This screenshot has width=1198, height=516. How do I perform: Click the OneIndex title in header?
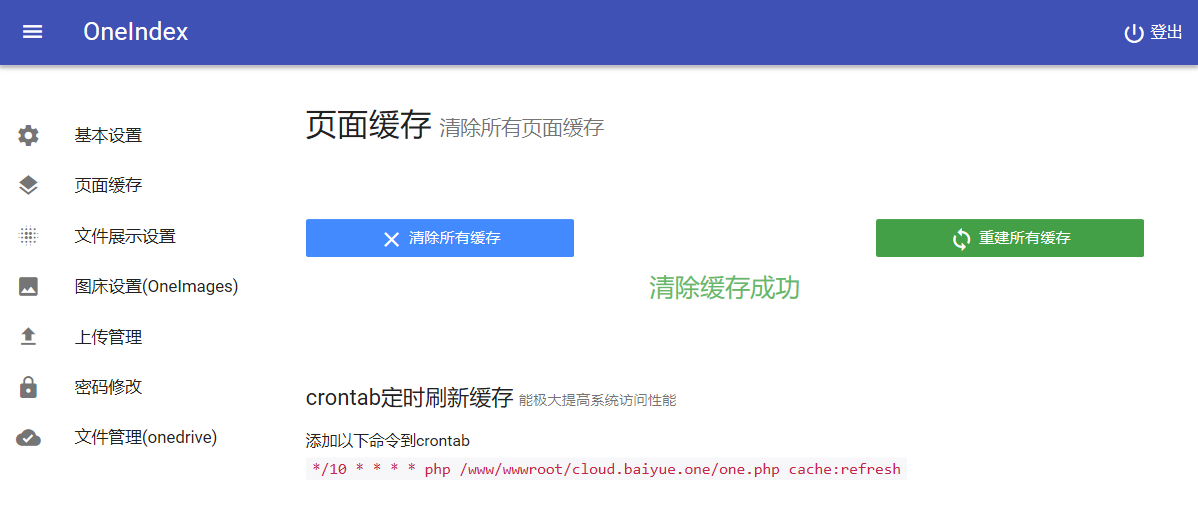(x=136, y=32)
